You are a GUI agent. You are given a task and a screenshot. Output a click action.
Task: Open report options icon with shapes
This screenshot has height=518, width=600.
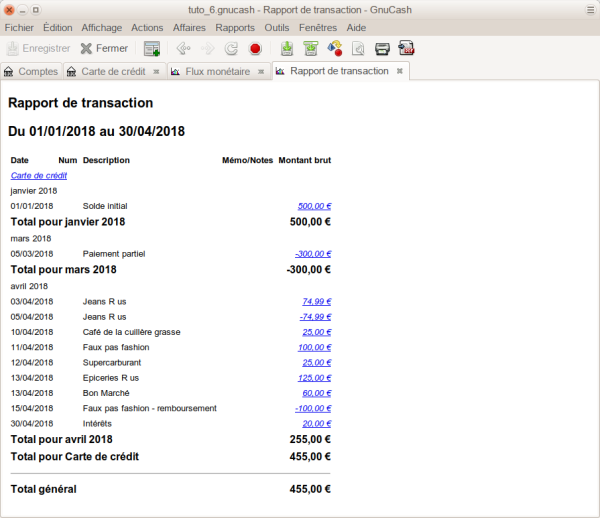(x=335, y=49)
